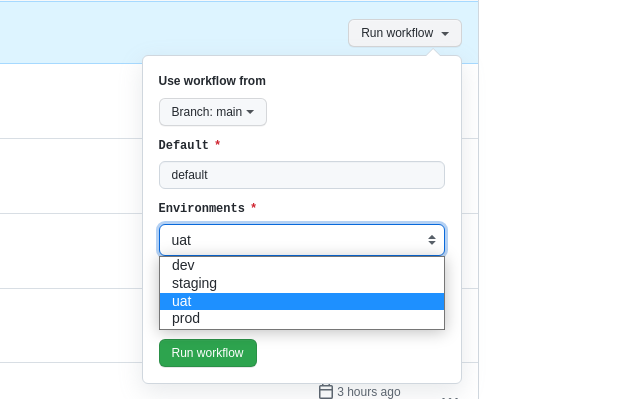Click the calendar icon beside 3 hours ago

tap(326, 391)
